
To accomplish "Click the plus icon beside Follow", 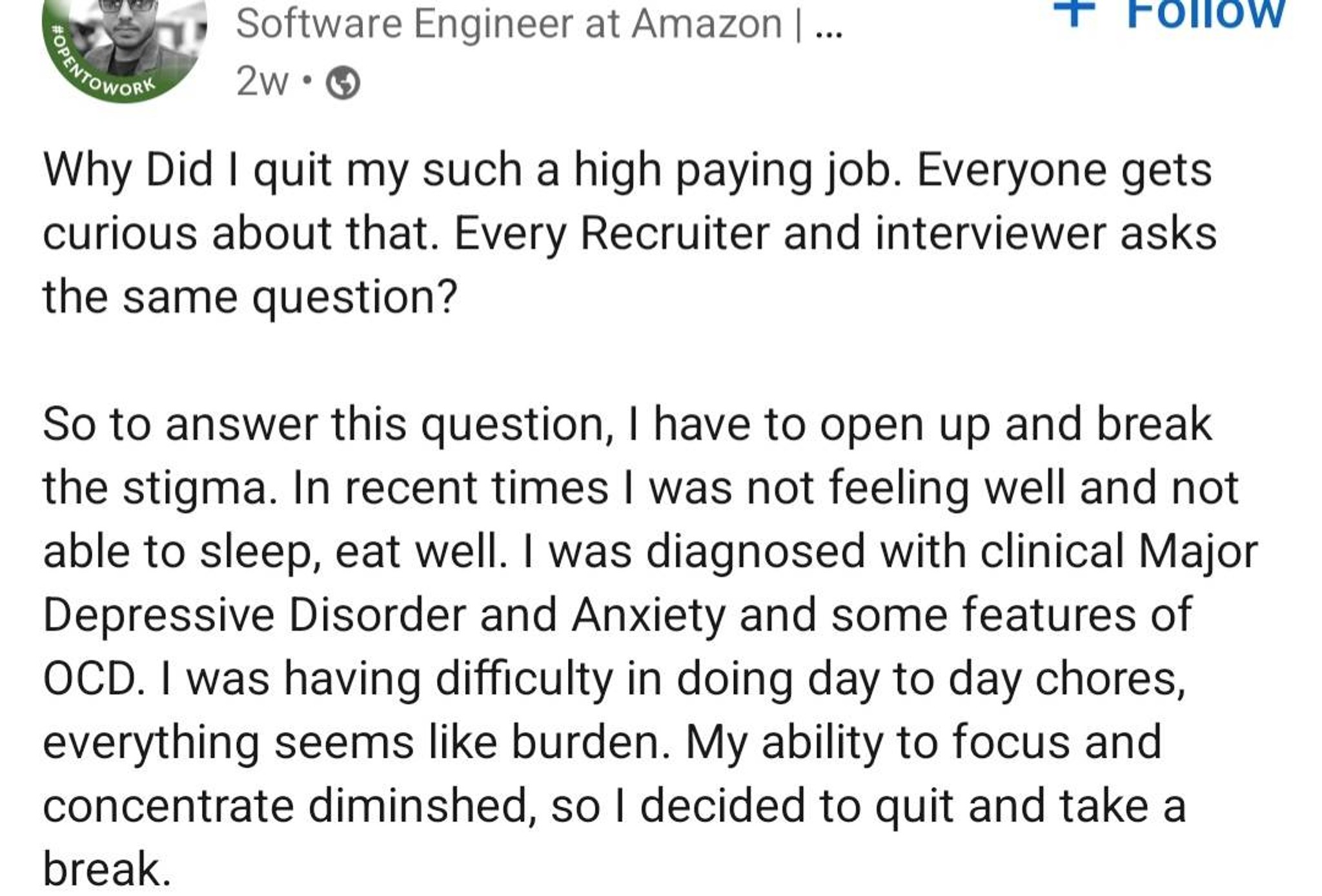I will (1074, 13).
